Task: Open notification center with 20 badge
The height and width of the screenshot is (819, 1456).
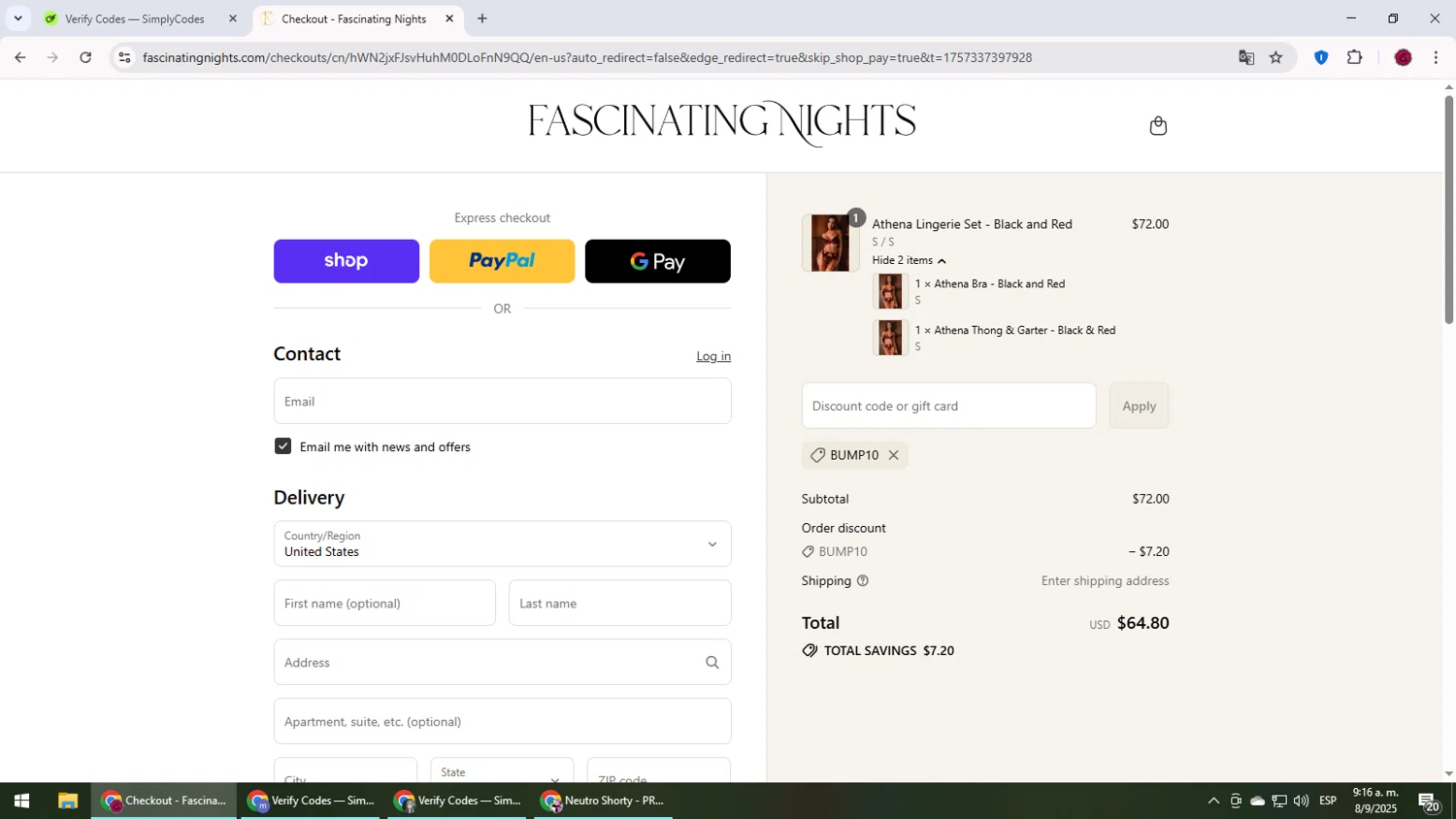Action: click(x=1429, y=803)
